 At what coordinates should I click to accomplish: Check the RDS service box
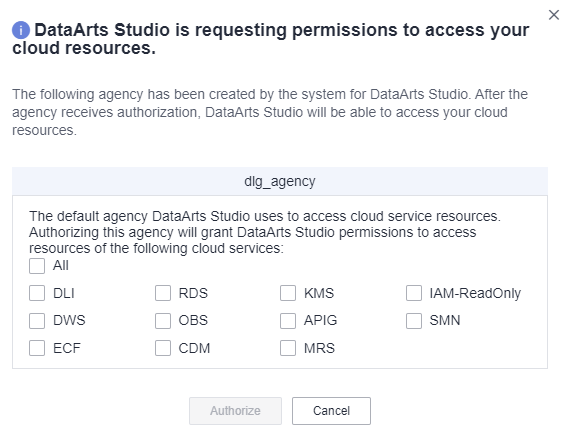click(163, 293)
